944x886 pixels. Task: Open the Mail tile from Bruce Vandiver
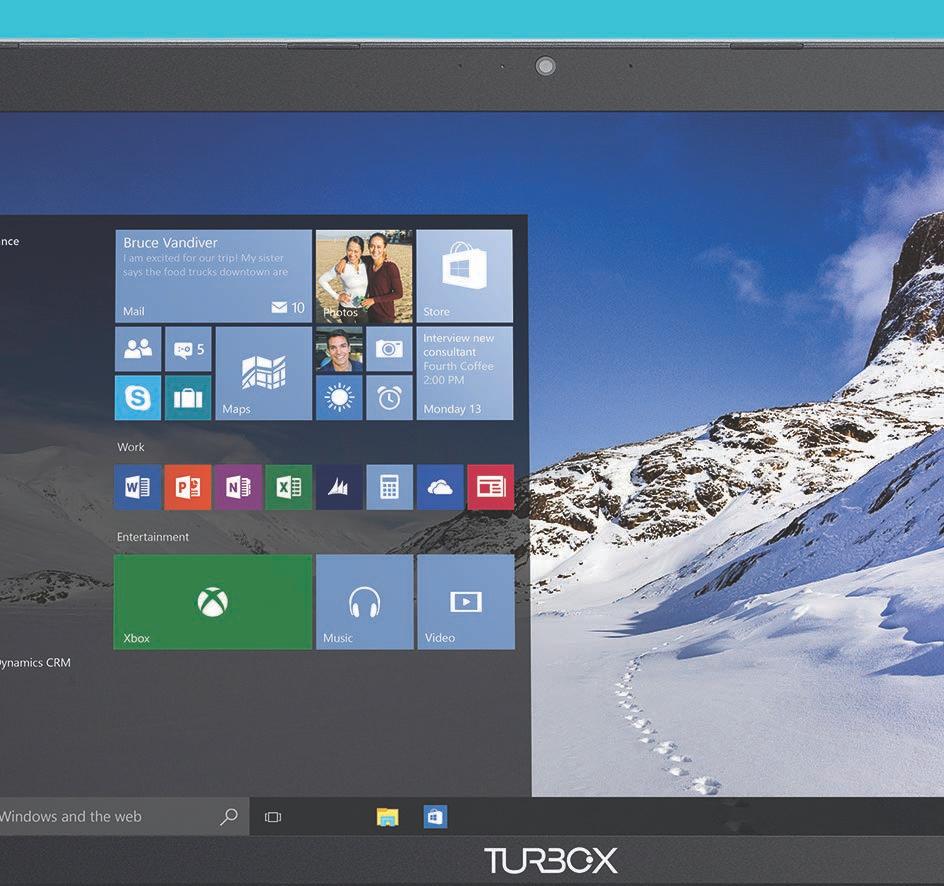coord(213,276)
